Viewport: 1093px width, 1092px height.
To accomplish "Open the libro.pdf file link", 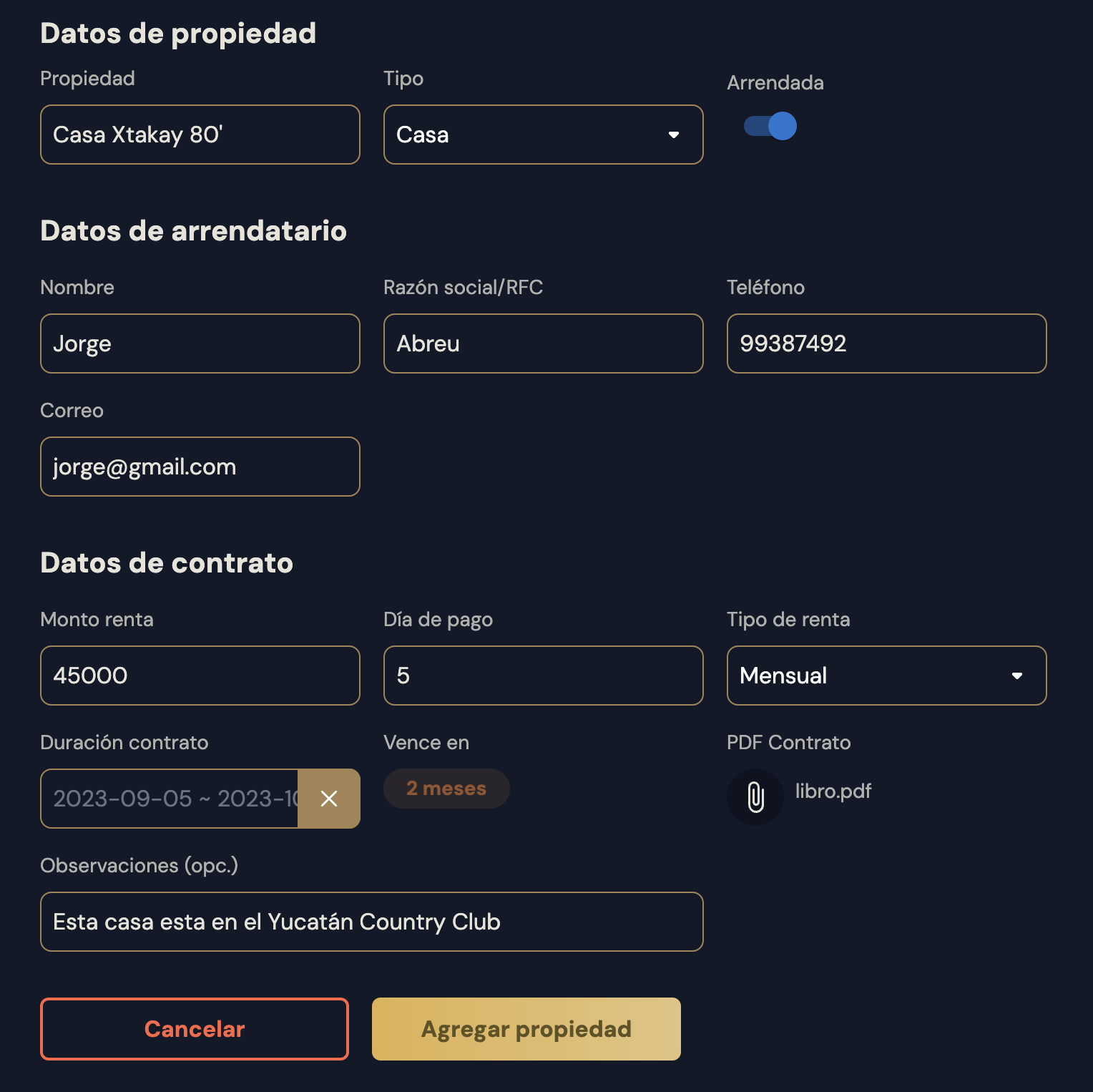I will [x=833, y=791].
